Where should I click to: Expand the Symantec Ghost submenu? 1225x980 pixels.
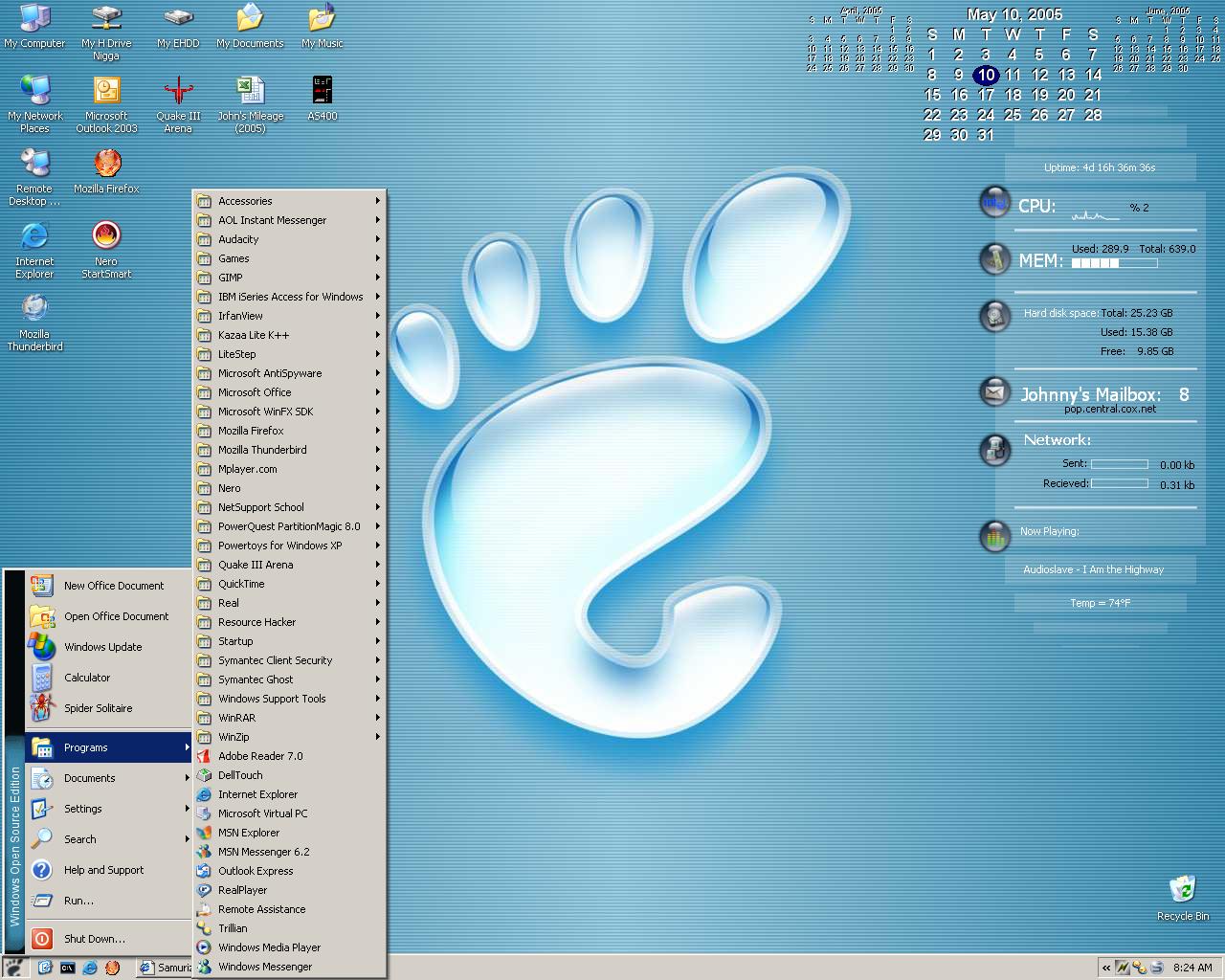(x=289, y=679)
